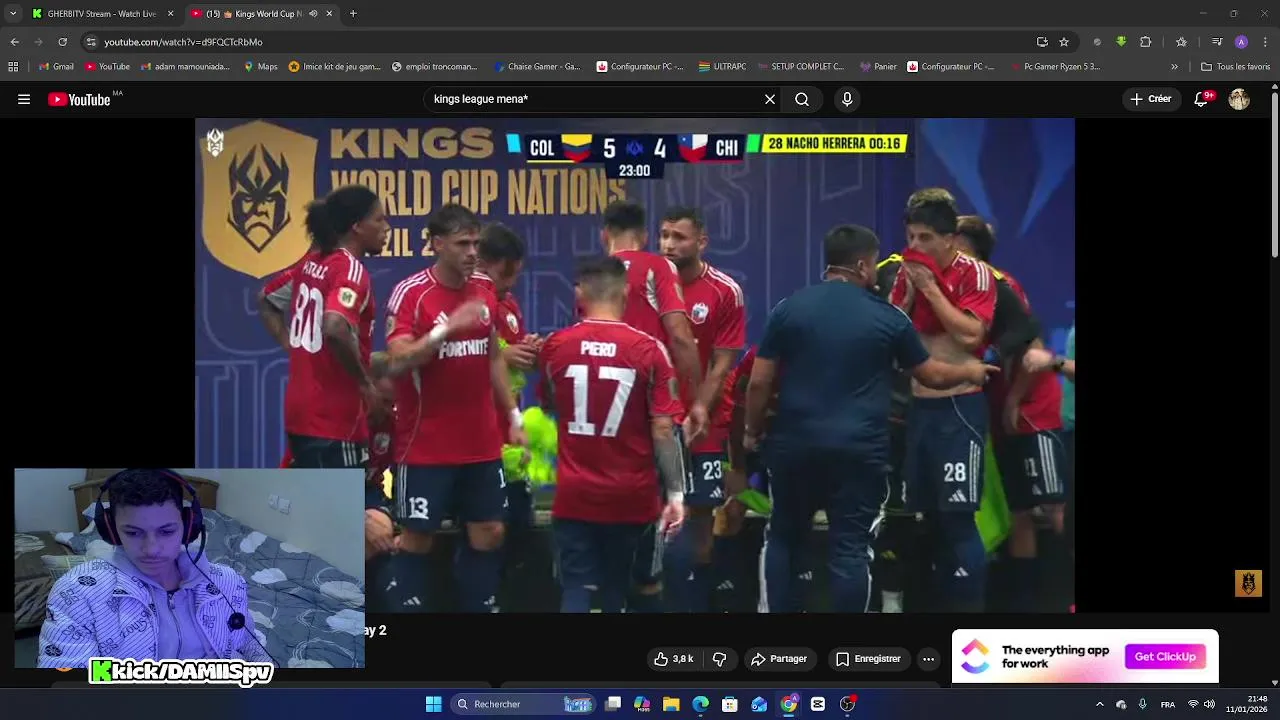Screen dimensions: 1280x720
Task: Open the Gmail bookmark
Action: point(56,67)
